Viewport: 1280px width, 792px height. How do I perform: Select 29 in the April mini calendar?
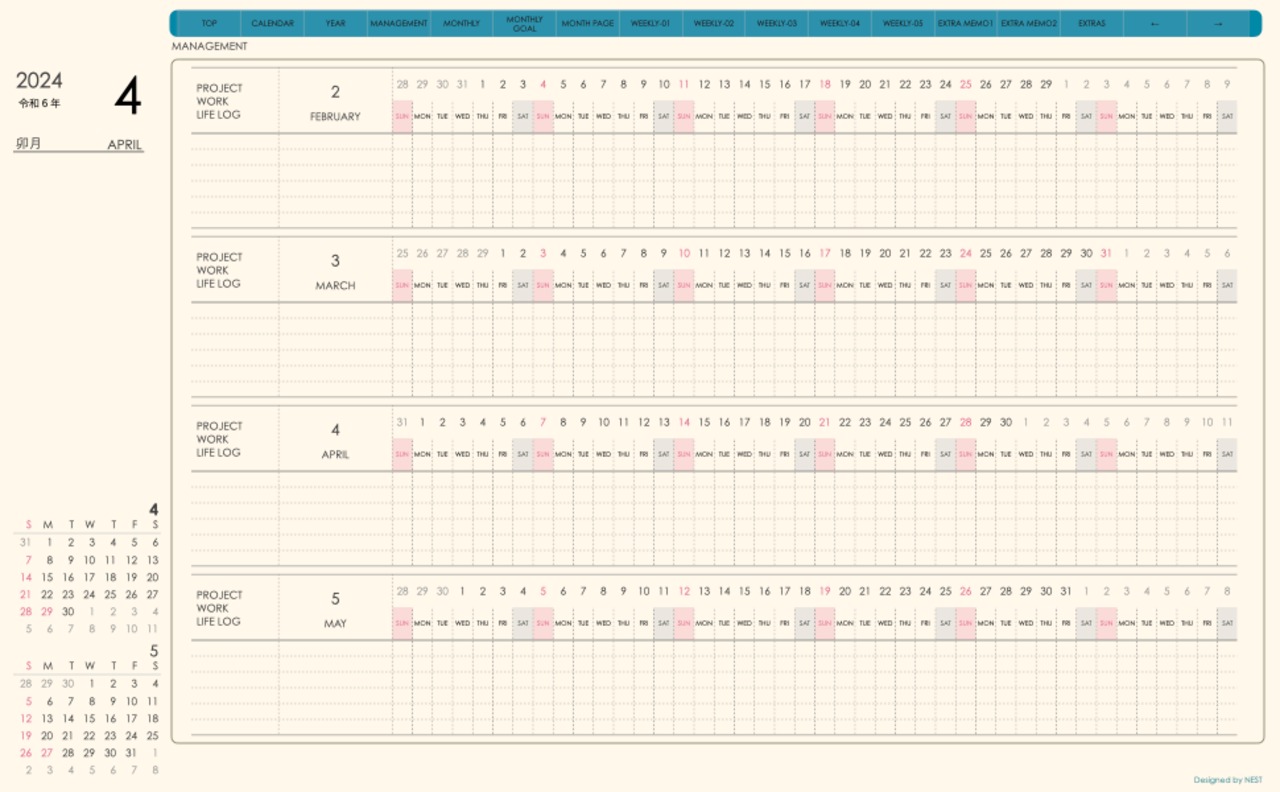point(47,612)
